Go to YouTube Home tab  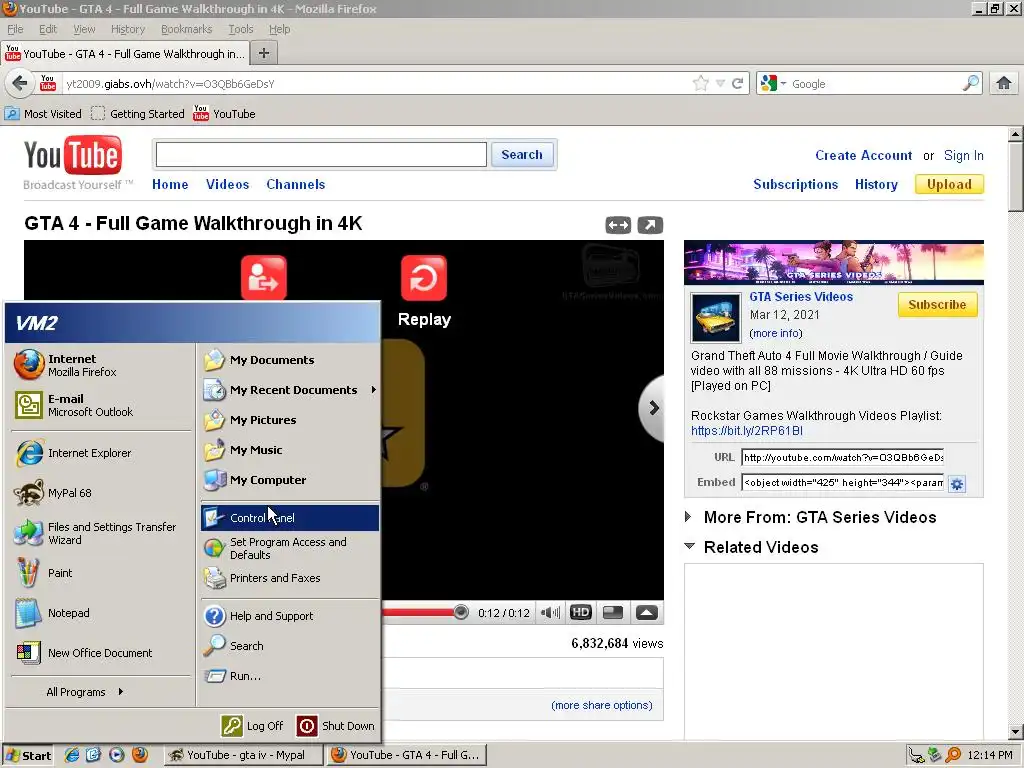pyautogui.click(x=170, y=184)
